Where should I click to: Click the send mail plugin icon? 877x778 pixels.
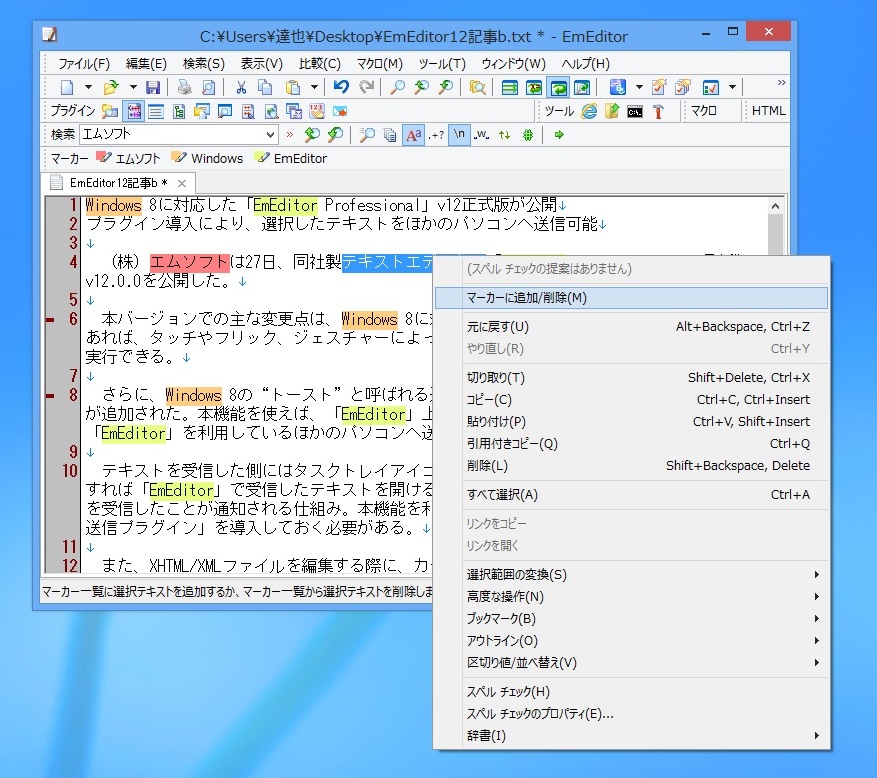click(x=340, y=111)
